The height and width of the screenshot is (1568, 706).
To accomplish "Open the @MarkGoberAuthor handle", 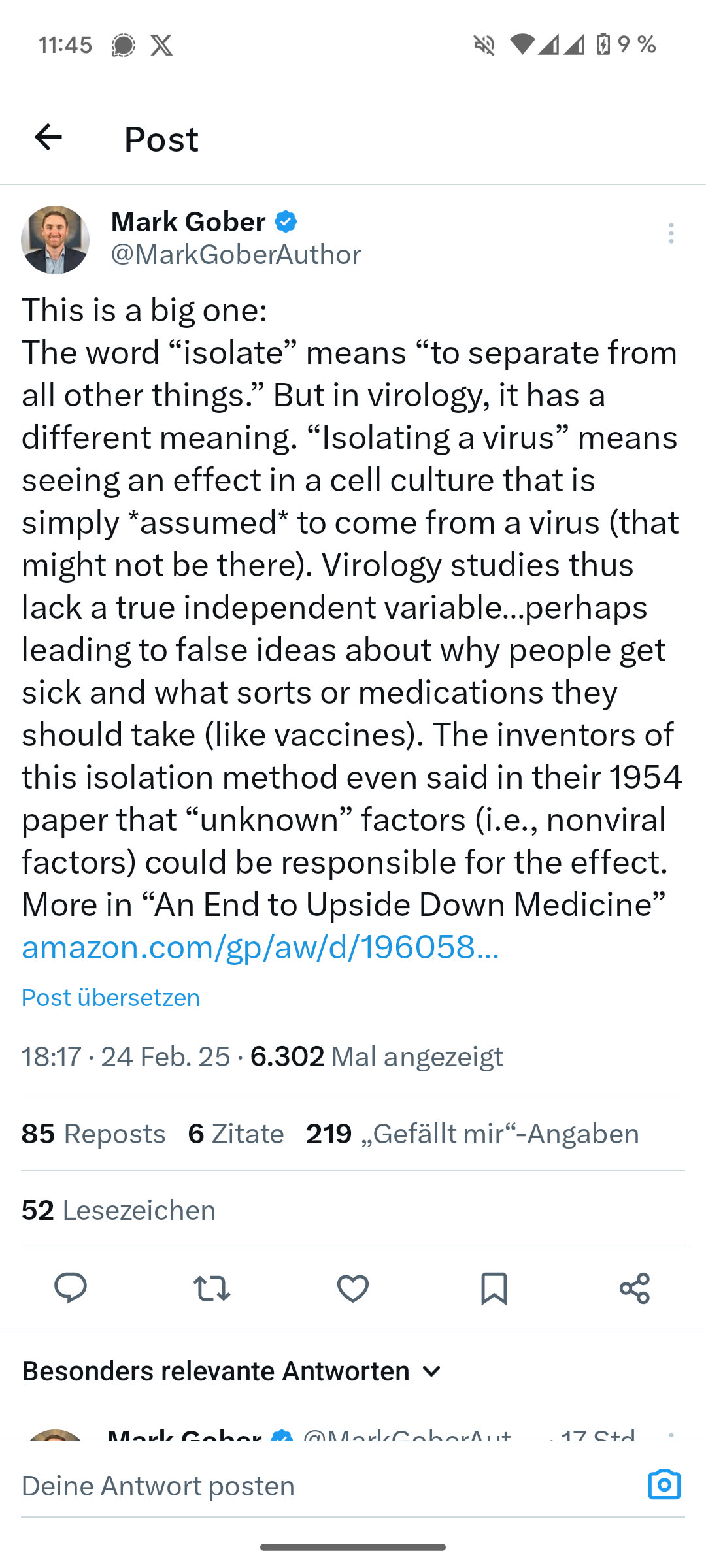I will (236, 255).
